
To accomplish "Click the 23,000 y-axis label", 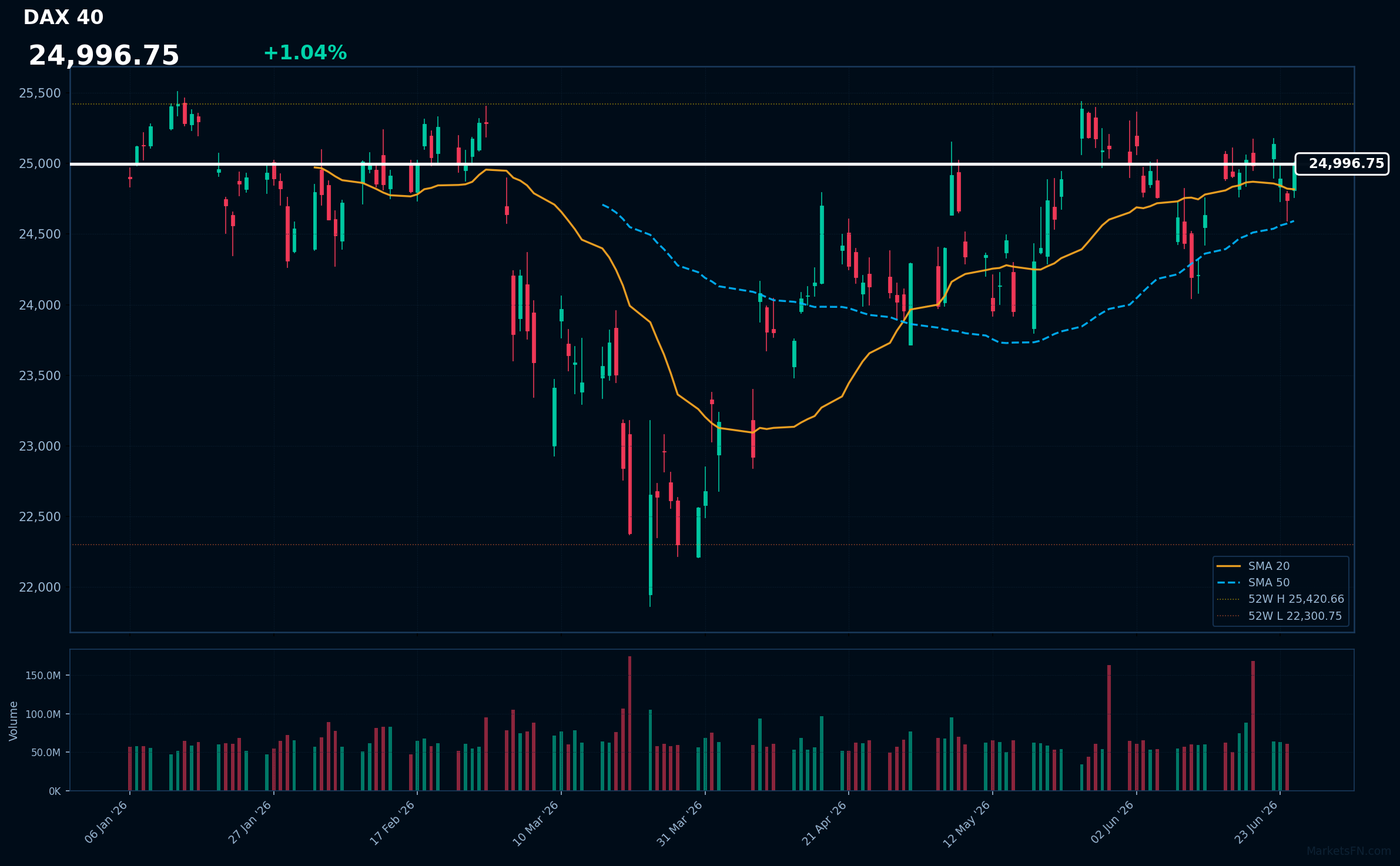I will point(40,446).
